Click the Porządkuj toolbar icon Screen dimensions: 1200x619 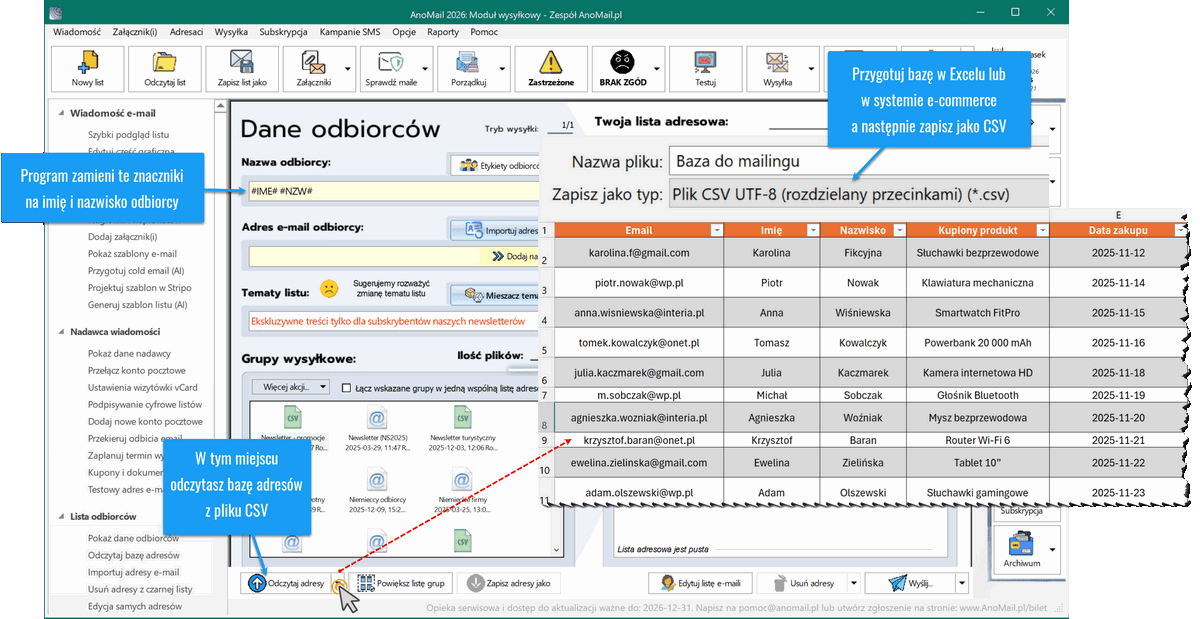(x=467, y=63)
